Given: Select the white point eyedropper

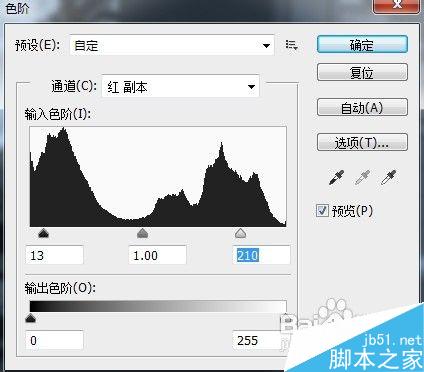Looking at the screenshot, I should [388, 177].
